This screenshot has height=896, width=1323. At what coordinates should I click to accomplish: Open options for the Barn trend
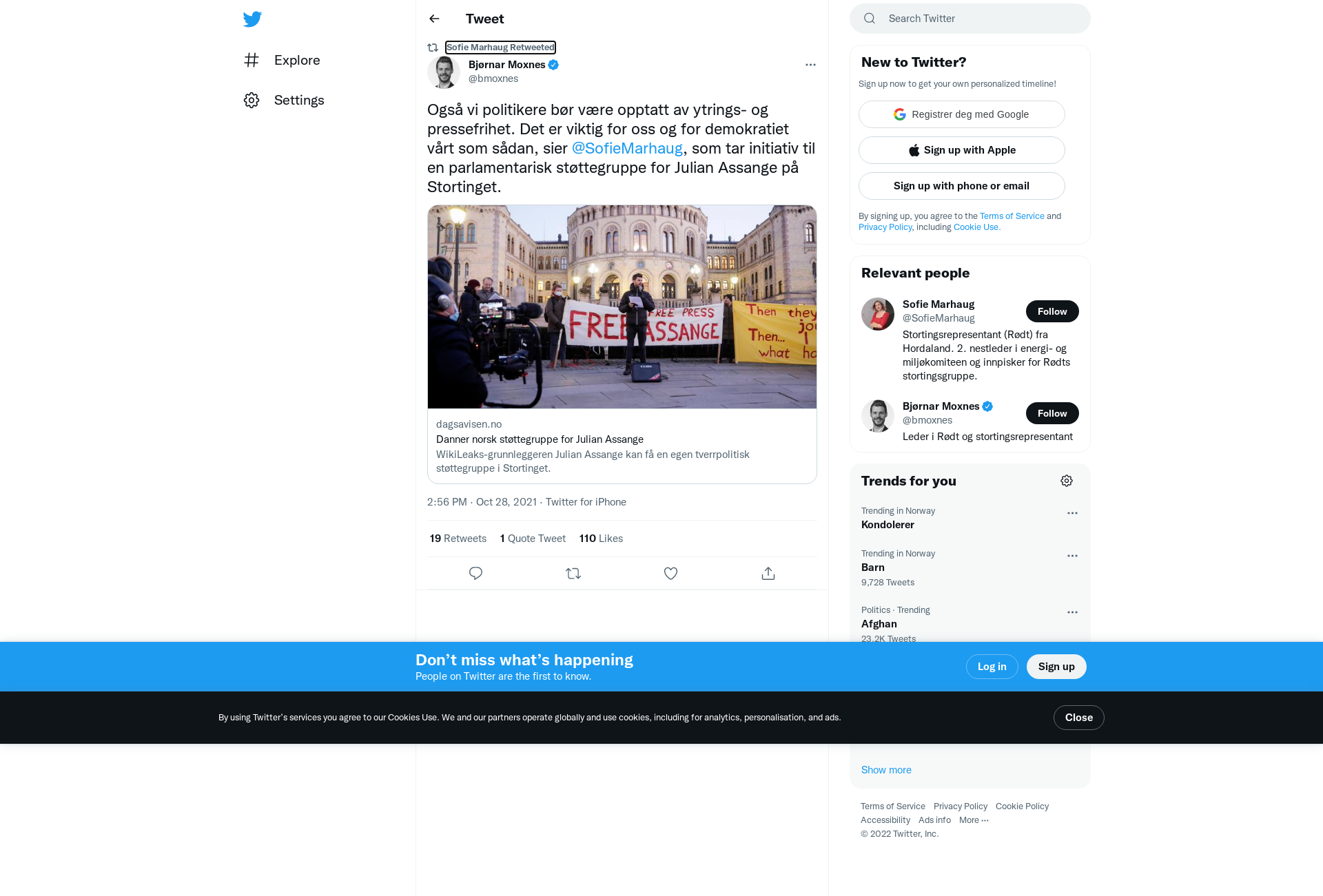[1072, 556]
